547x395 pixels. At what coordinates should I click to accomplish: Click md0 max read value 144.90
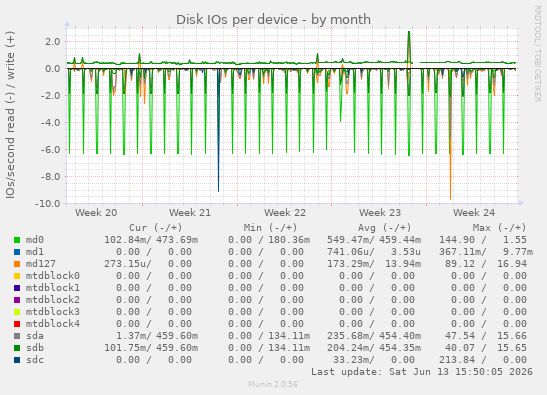pyautogui.click(x=457, y=240)
